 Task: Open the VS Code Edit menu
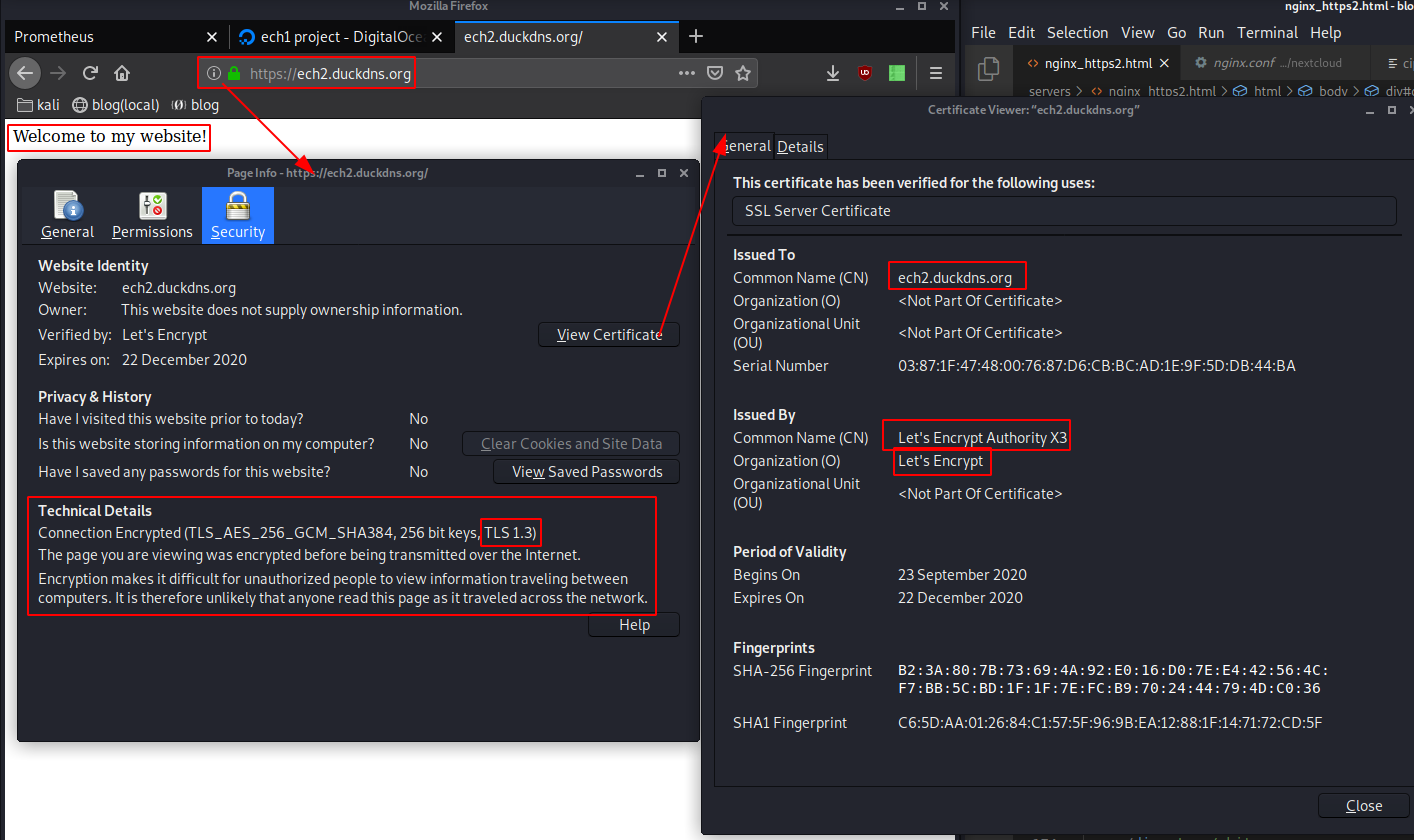tap(1021, 33)
